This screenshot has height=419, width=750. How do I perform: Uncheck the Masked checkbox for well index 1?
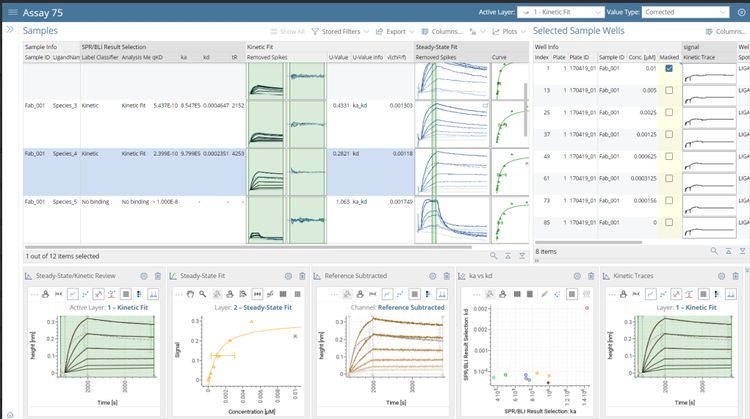[x=668, y=68]
